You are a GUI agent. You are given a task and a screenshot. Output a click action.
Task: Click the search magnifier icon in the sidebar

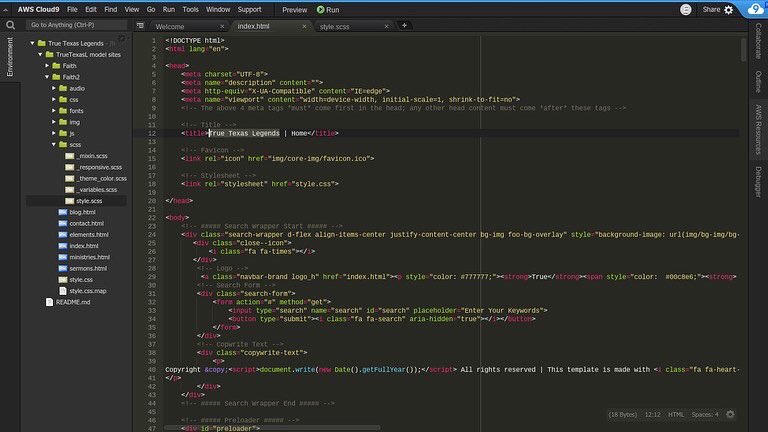[10, 25]
